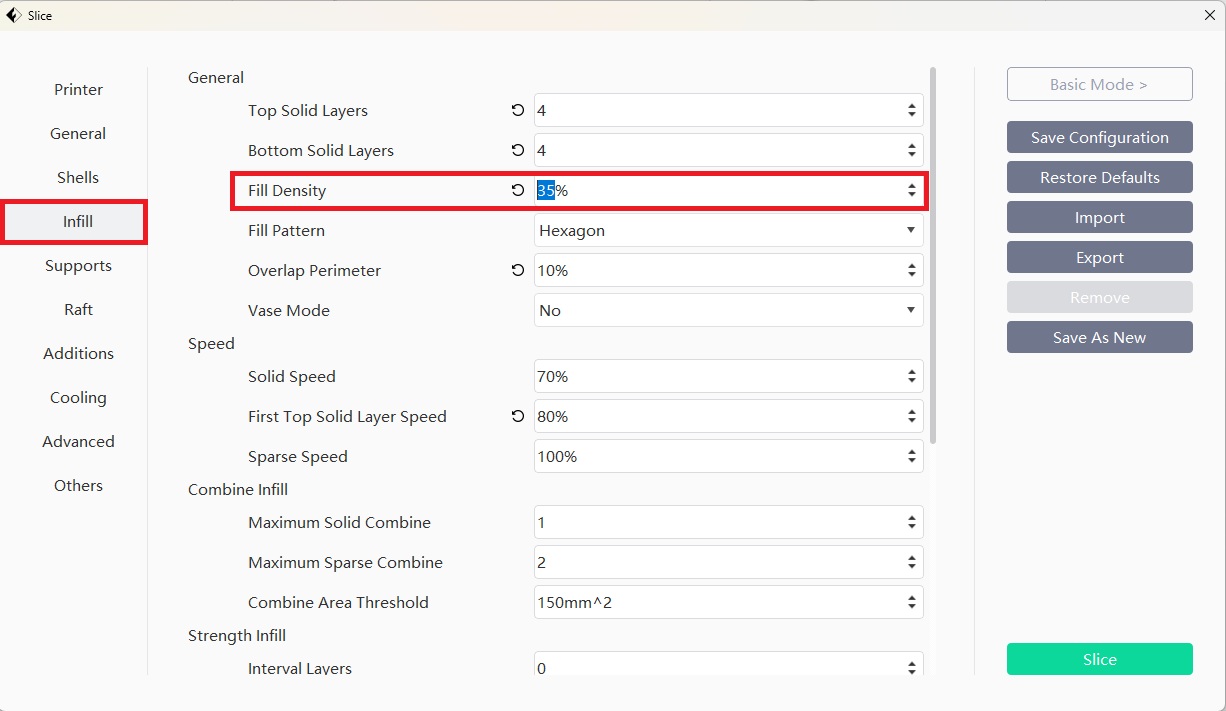Click the Save Configuration button
The image size is (1226, 711).
(1099, 138)
